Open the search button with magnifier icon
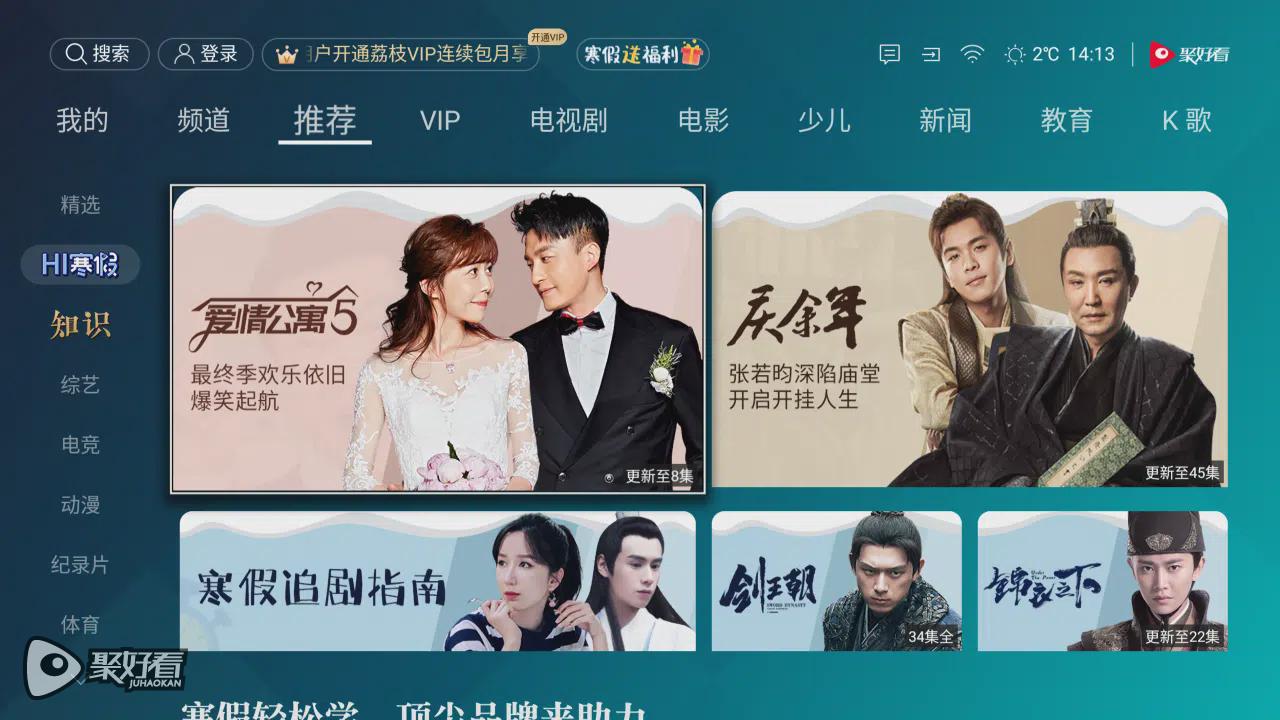 tap(99, 54)
